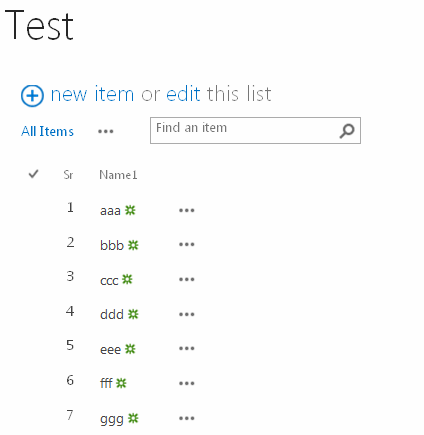The height and width of the screenshot is (435, 424).
Task: Open ellipsis menu for item fff
Action: [187, 383]
